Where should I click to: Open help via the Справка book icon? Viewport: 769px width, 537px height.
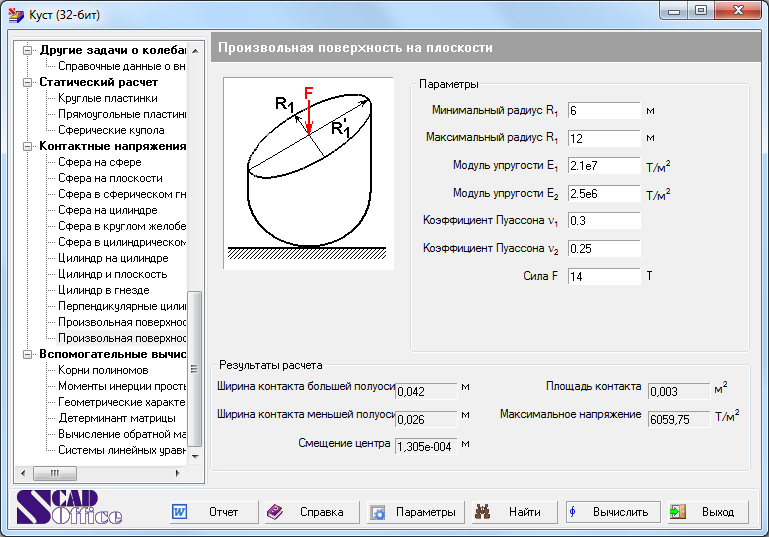coord(275,512)
